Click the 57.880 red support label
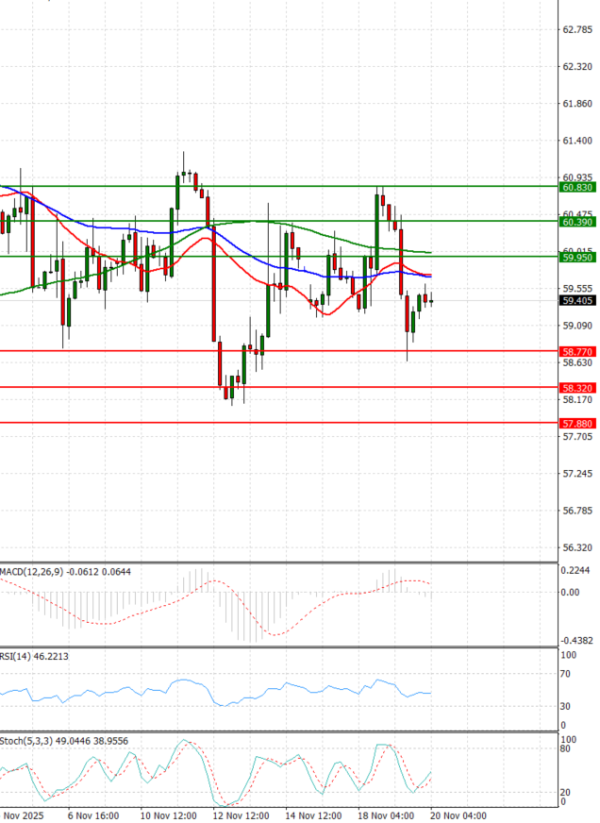This screenshot has height=823, width=600. pyautogui.click(x=578, y=423)
